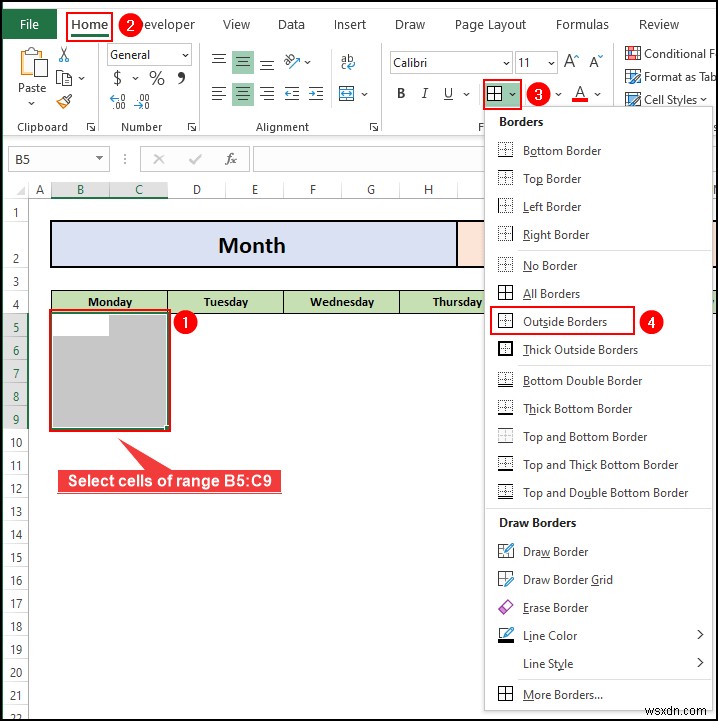The image size is (718, 721).
Task: Click the Orientation text-angle icon
Action: click(x=292, y=61)
